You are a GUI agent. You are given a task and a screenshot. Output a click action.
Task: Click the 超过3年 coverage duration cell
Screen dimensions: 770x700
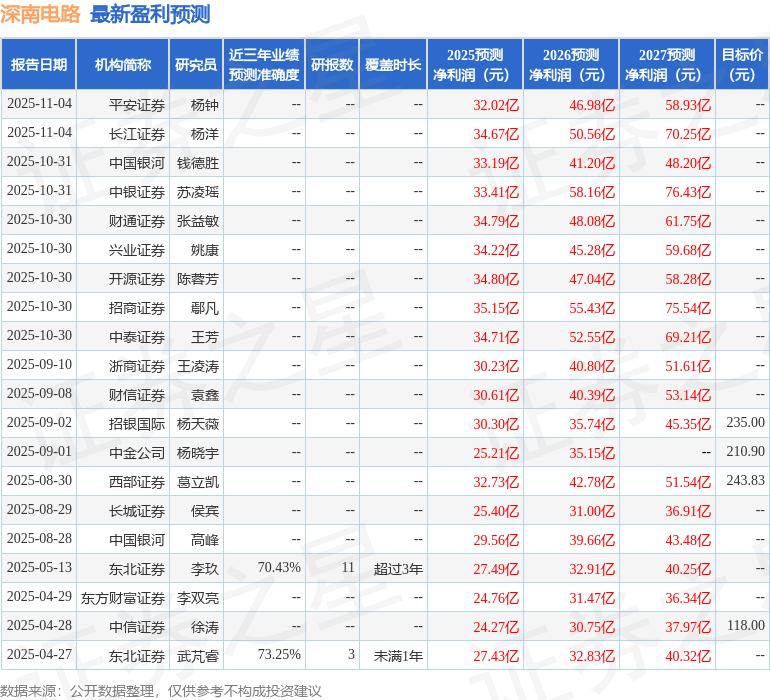point(398,568)
